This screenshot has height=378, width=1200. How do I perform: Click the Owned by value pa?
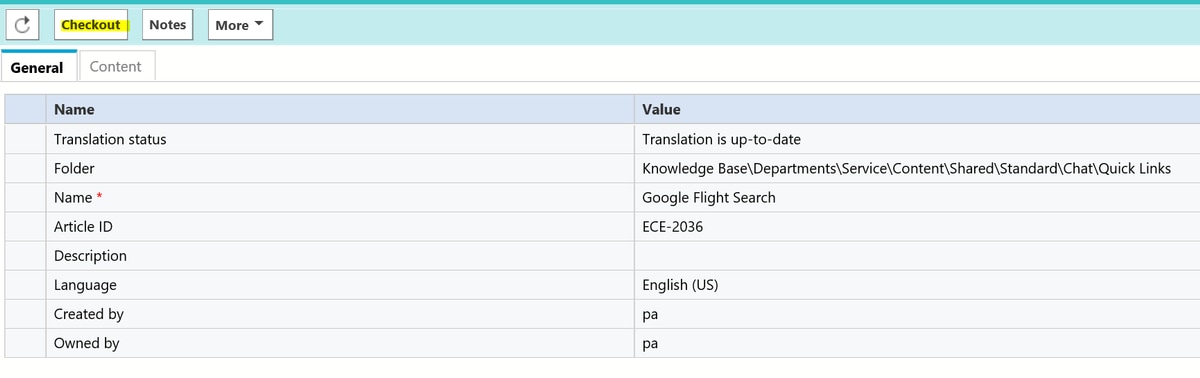click(650, 343)
